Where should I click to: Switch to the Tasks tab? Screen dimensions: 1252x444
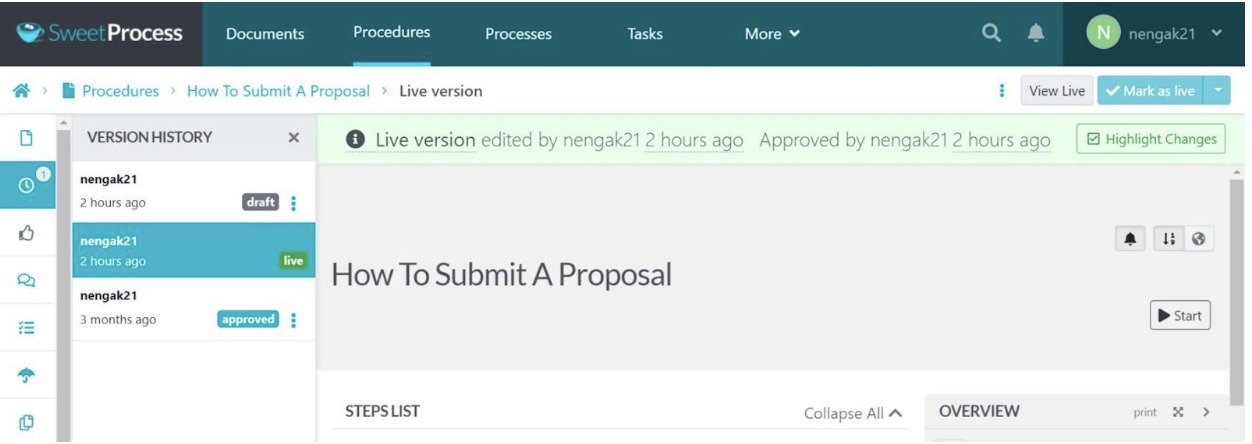(x=645, y=34)
